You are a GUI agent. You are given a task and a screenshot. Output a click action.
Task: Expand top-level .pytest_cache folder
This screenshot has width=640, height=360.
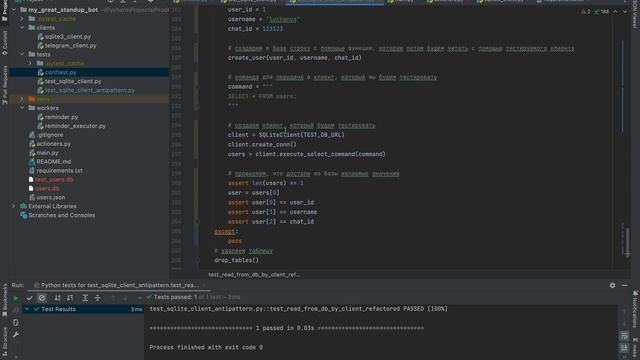(22, 19)
